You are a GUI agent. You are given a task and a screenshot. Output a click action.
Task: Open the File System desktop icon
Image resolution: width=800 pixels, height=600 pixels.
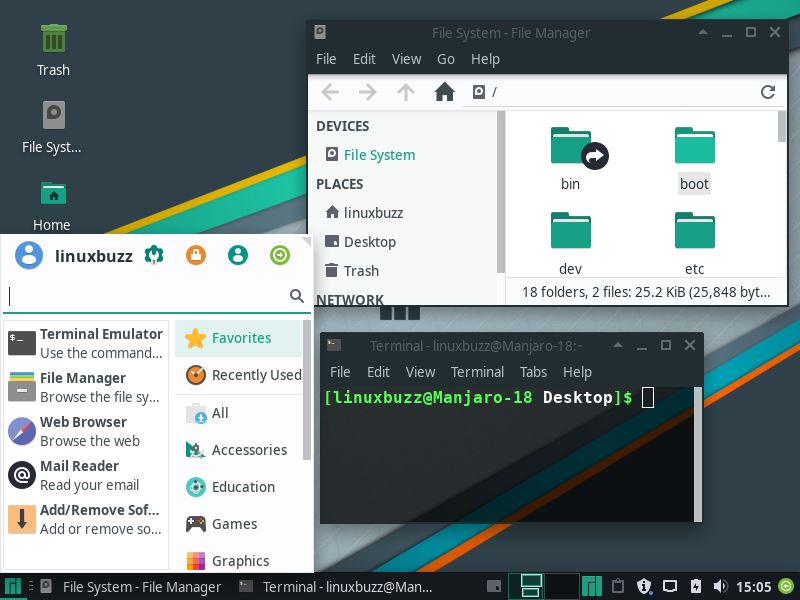pos(54,115)
